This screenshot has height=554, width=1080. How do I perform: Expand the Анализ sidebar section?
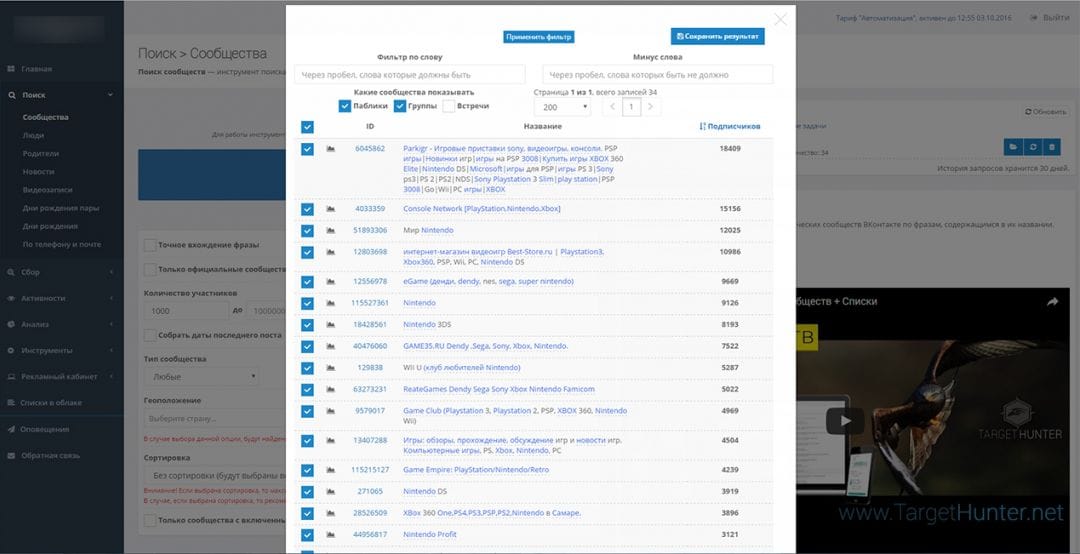[61, 325]
